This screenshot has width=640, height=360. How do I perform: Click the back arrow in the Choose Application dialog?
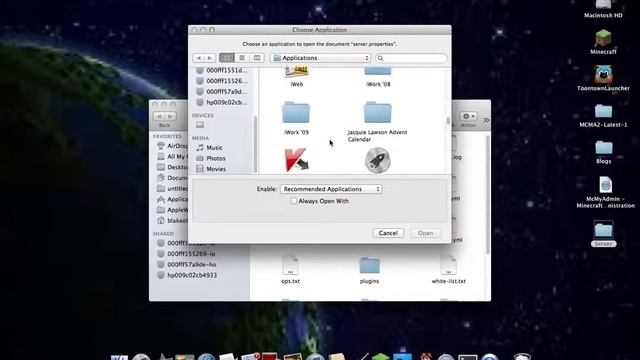[x=199, y=58]
